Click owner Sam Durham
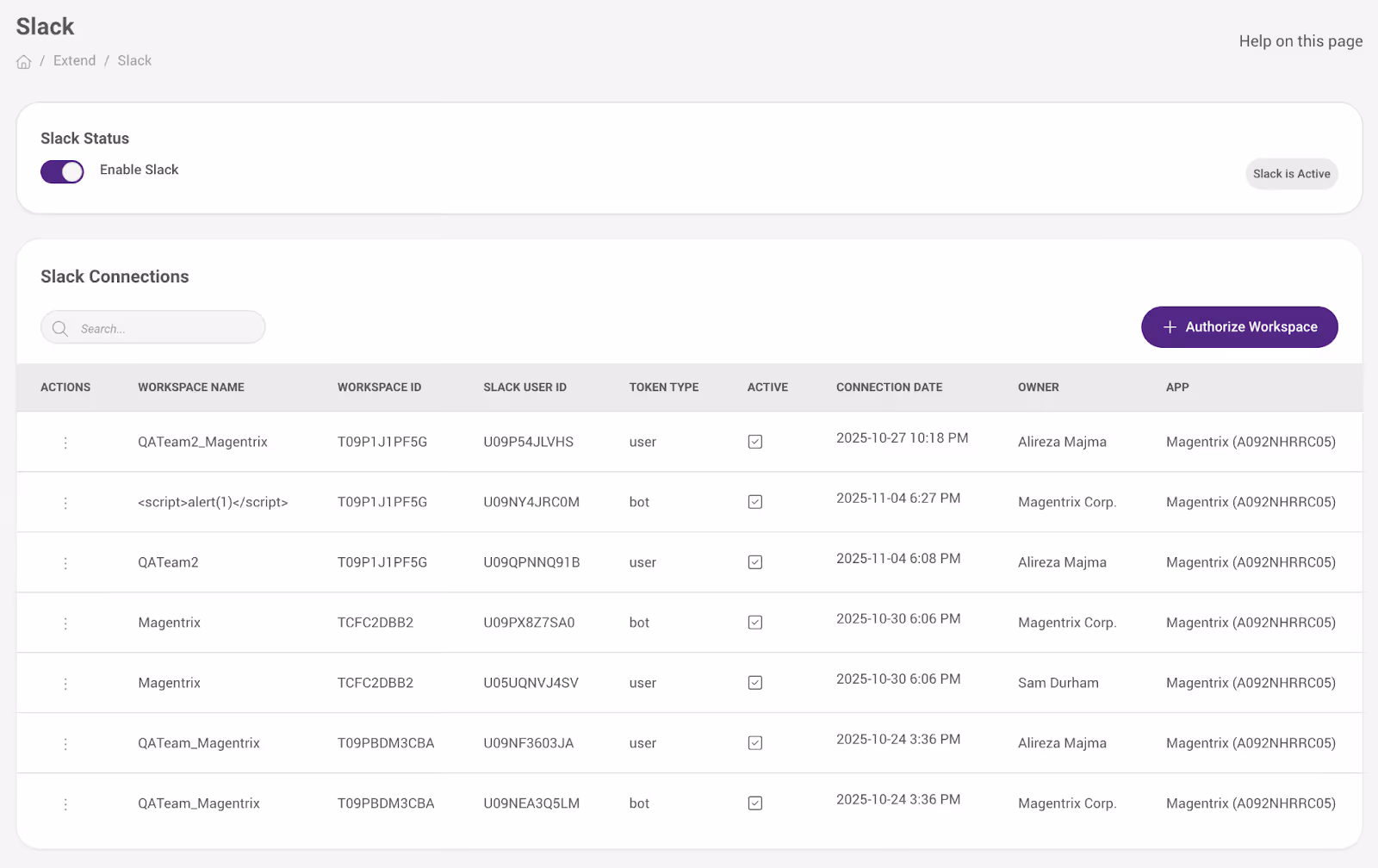1378x868 pixels. tap(1058, 683)
